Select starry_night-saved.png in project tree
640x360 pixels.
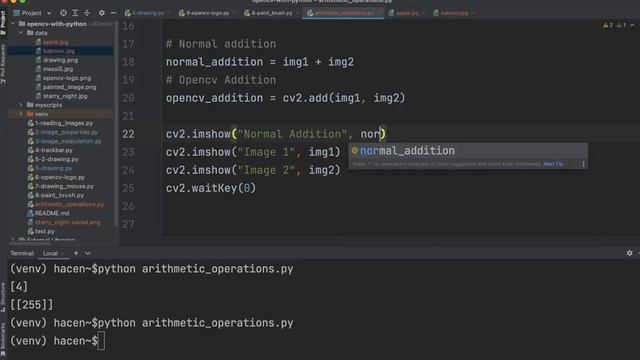click(68, 222)
